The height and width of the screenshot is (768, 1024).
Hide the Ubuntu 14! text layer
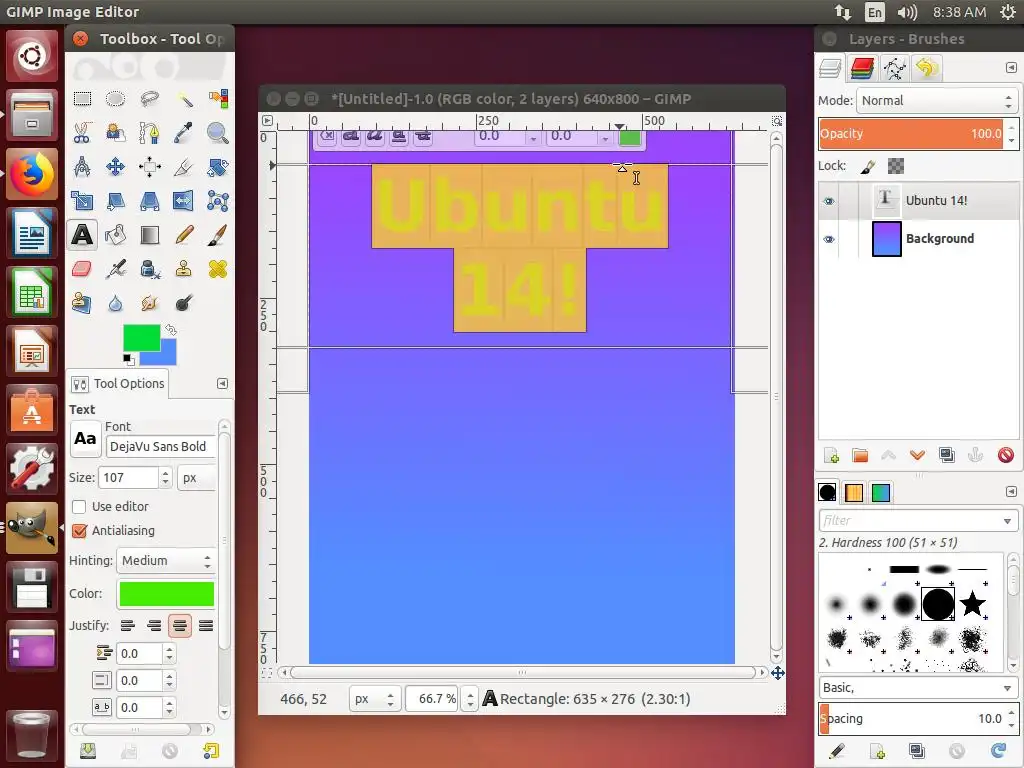[x=829, y=200]
